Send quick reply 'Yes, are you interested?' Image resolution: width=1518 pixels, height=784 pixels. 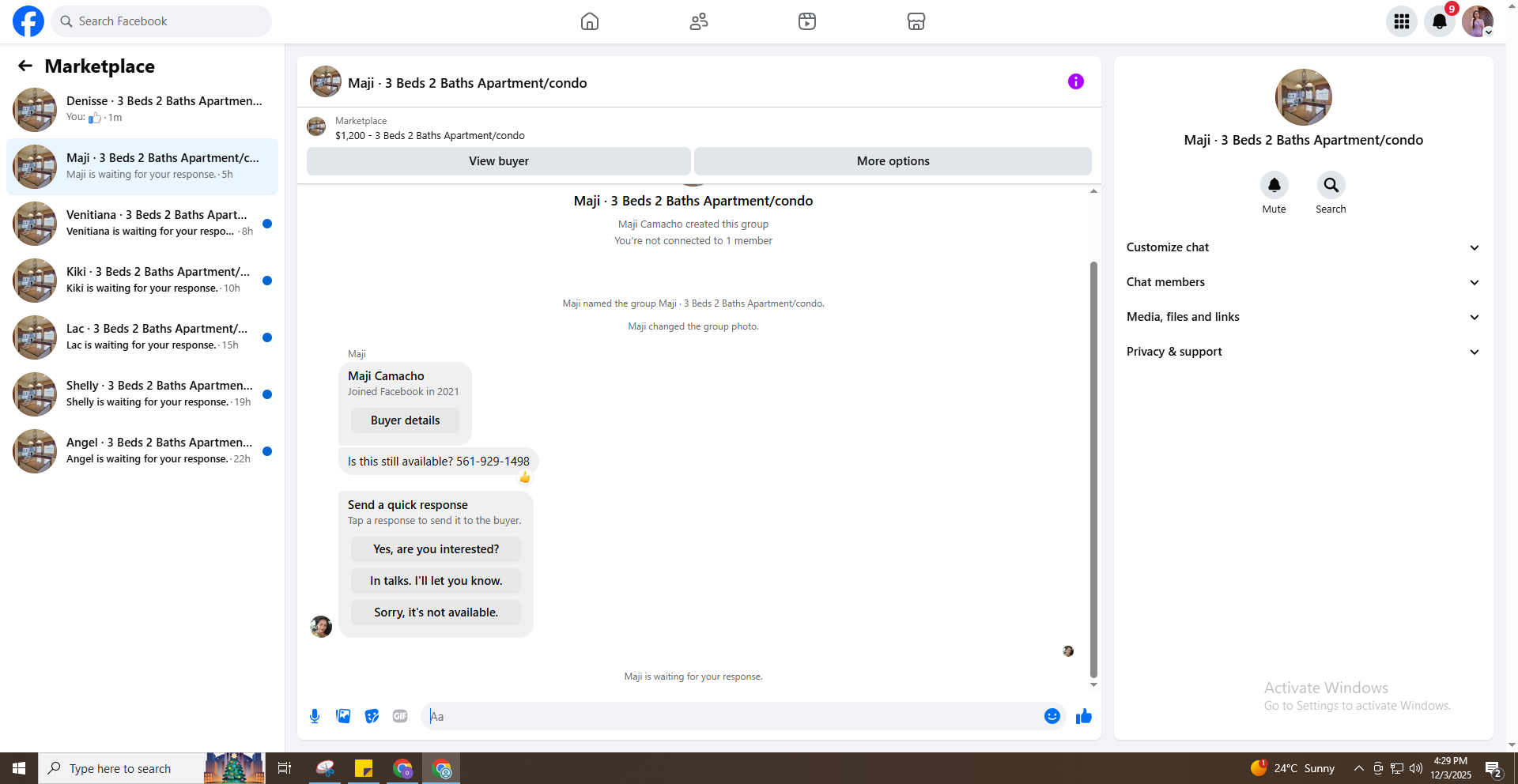pos(436,549)
